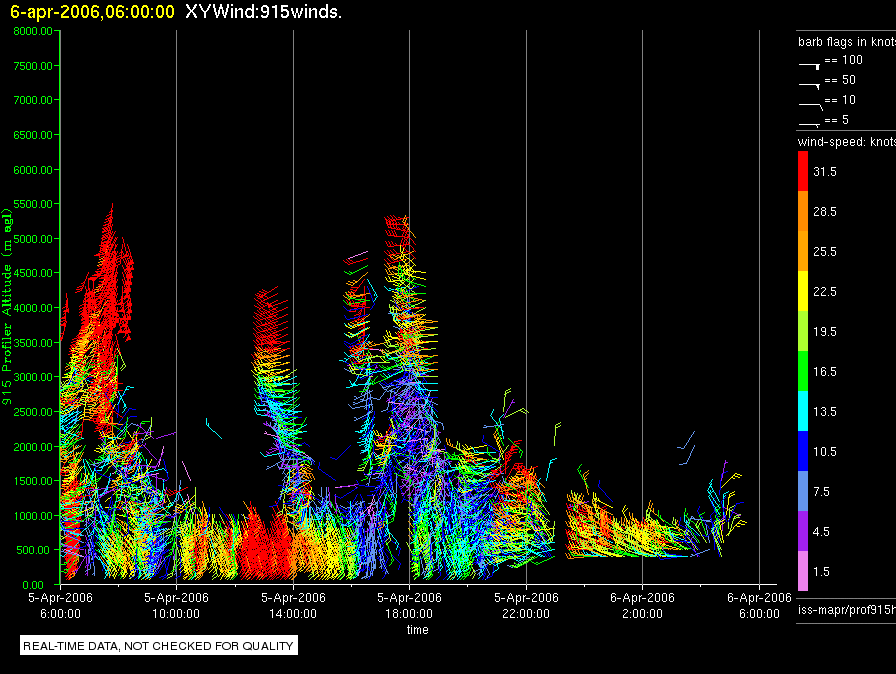The image size is (896, 674).
Task: Click the 5-Apr-2006 10:00:00 time axis label
Action: [176, 604]
